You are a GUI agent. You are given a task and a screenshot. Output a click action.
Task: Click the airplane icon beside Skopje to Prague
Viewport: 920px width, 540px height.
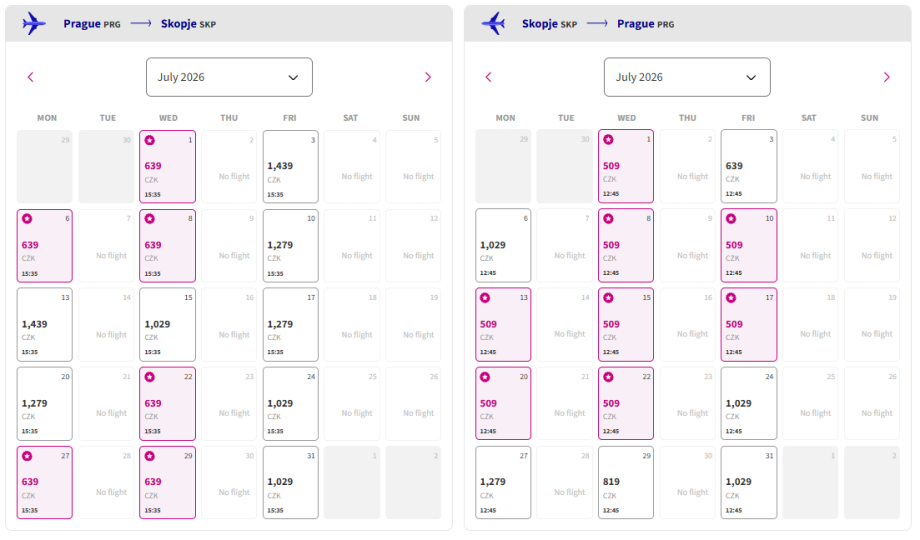pyautogui.click(x=493, y=23)
